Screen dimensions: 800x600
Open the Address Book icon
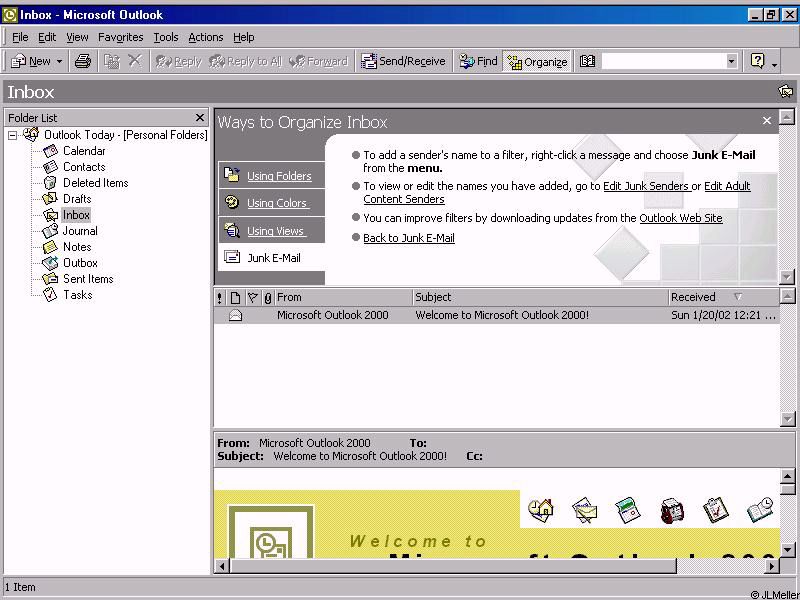click(x=587, y=61)
